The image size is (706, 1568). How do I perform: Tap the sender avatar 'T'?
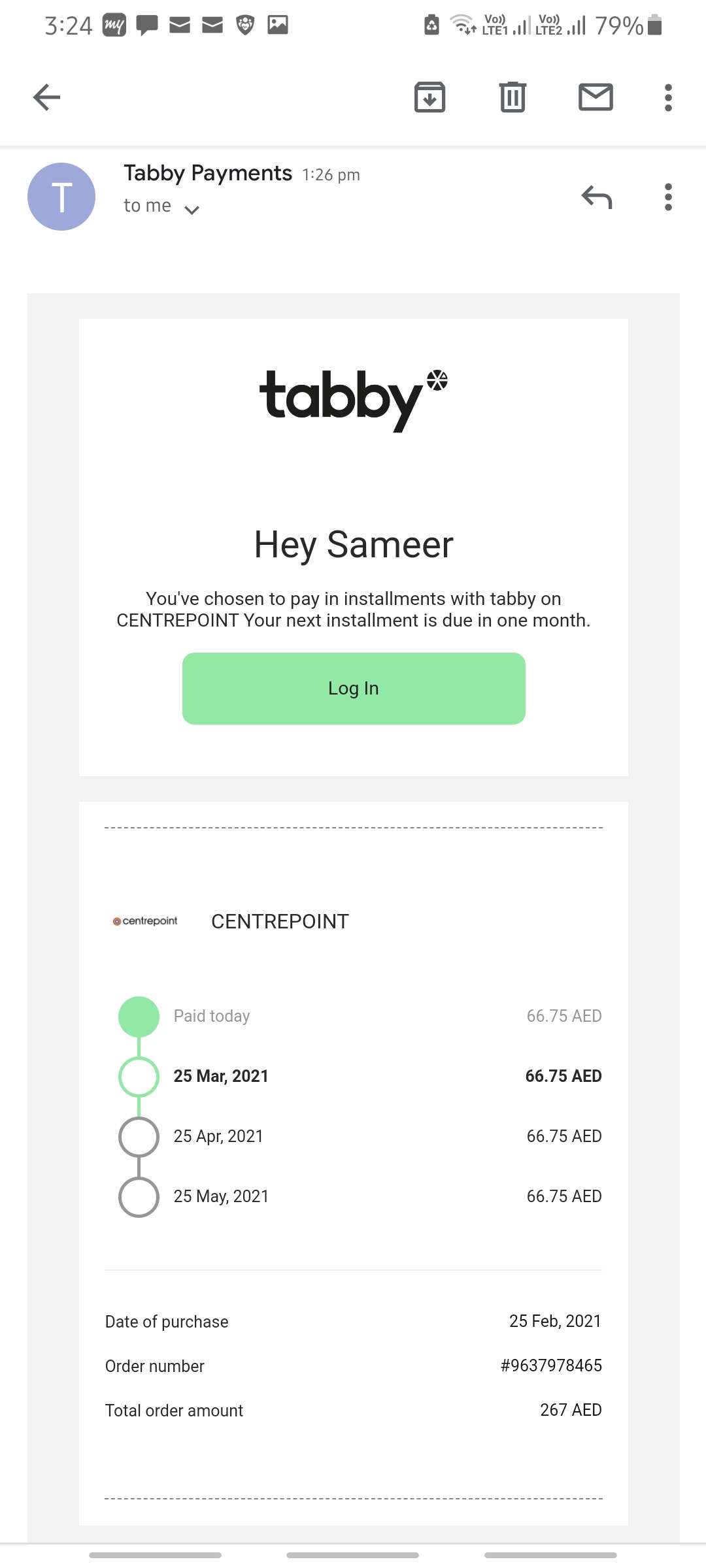coord(61,197)
